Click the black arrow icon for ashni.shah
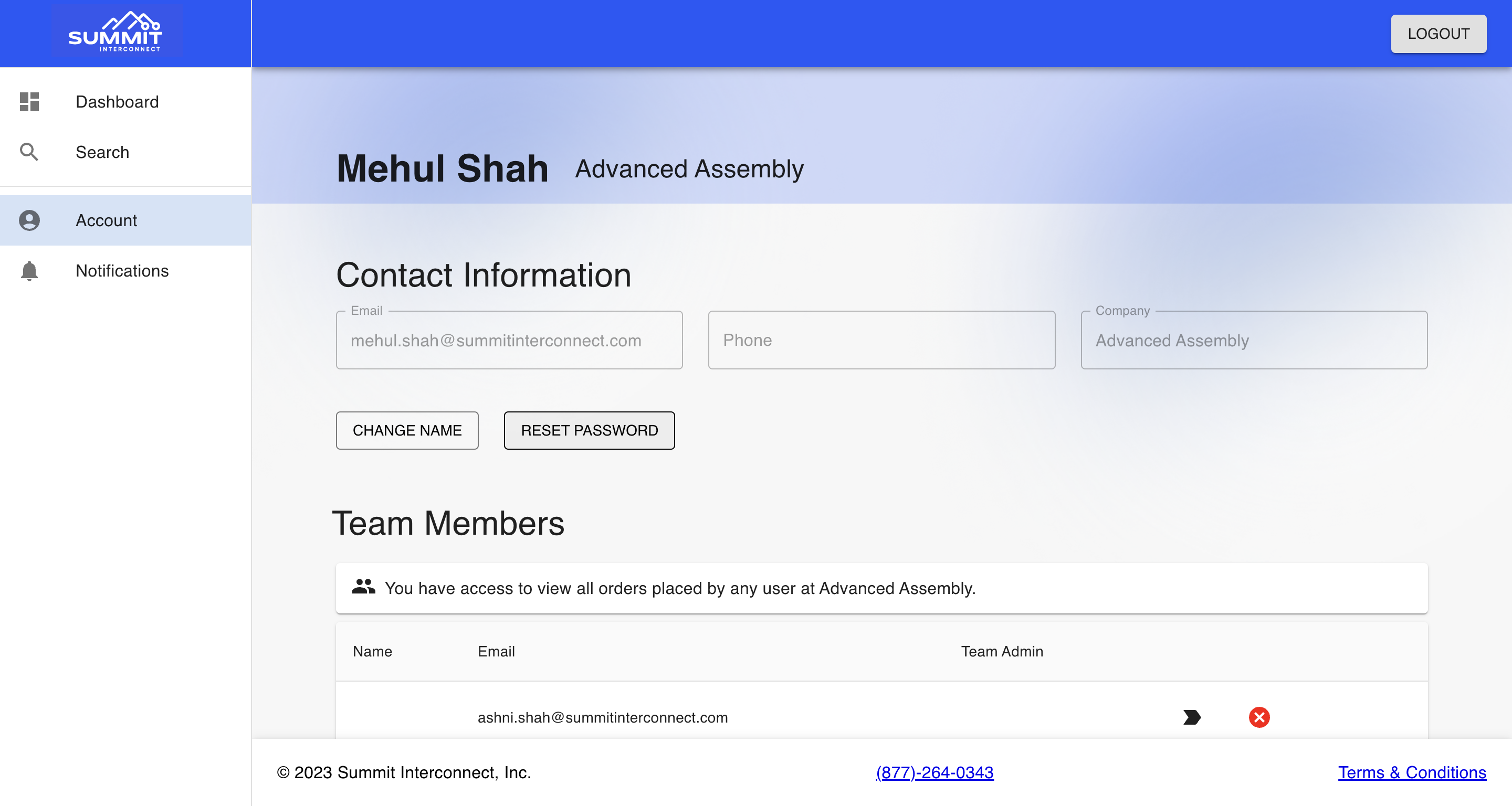Viewport: 1512px width, 806px height. pos(1192,717)
